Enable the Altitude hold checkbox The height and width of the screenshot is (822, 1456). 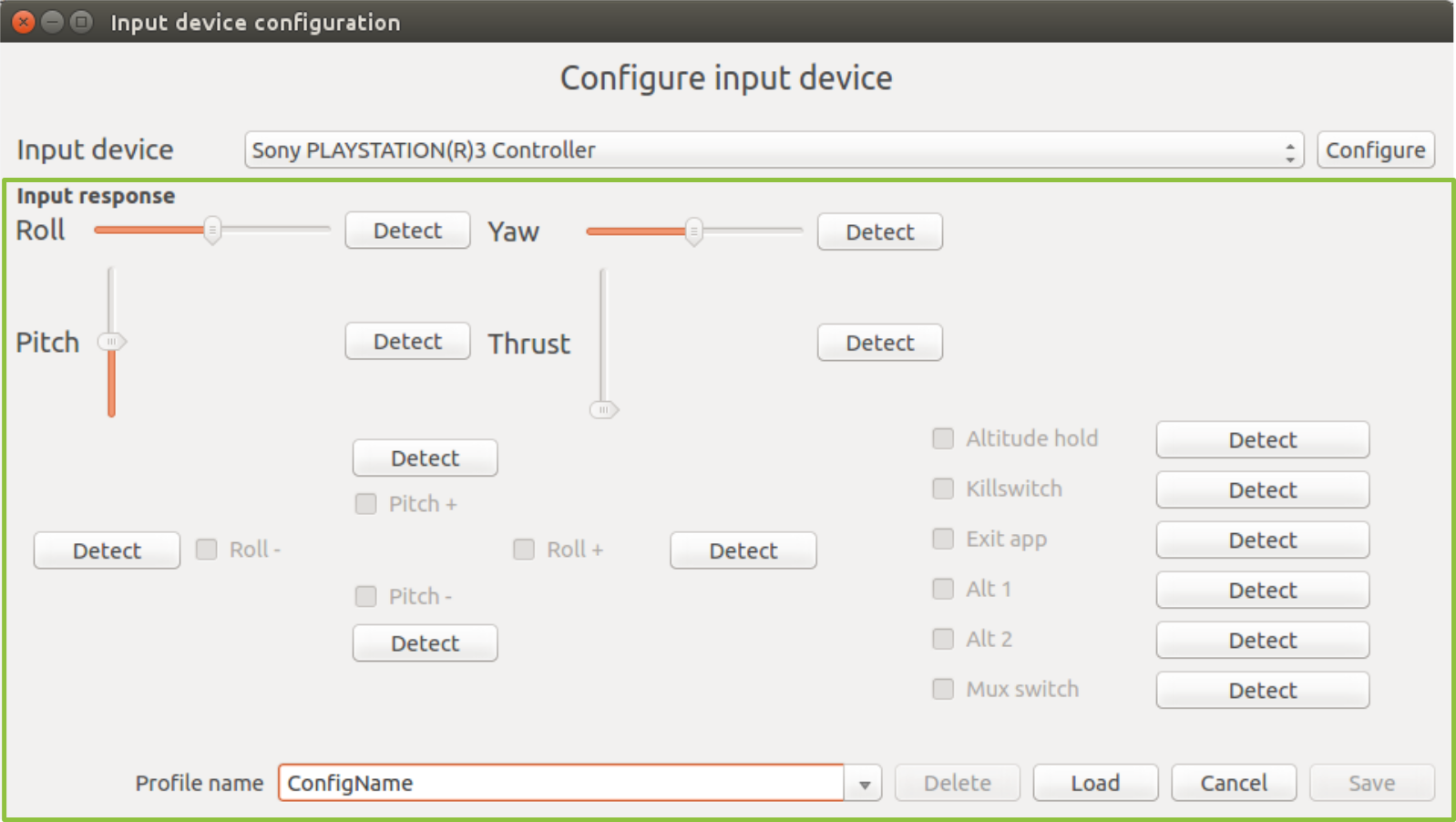click(942, 438)
